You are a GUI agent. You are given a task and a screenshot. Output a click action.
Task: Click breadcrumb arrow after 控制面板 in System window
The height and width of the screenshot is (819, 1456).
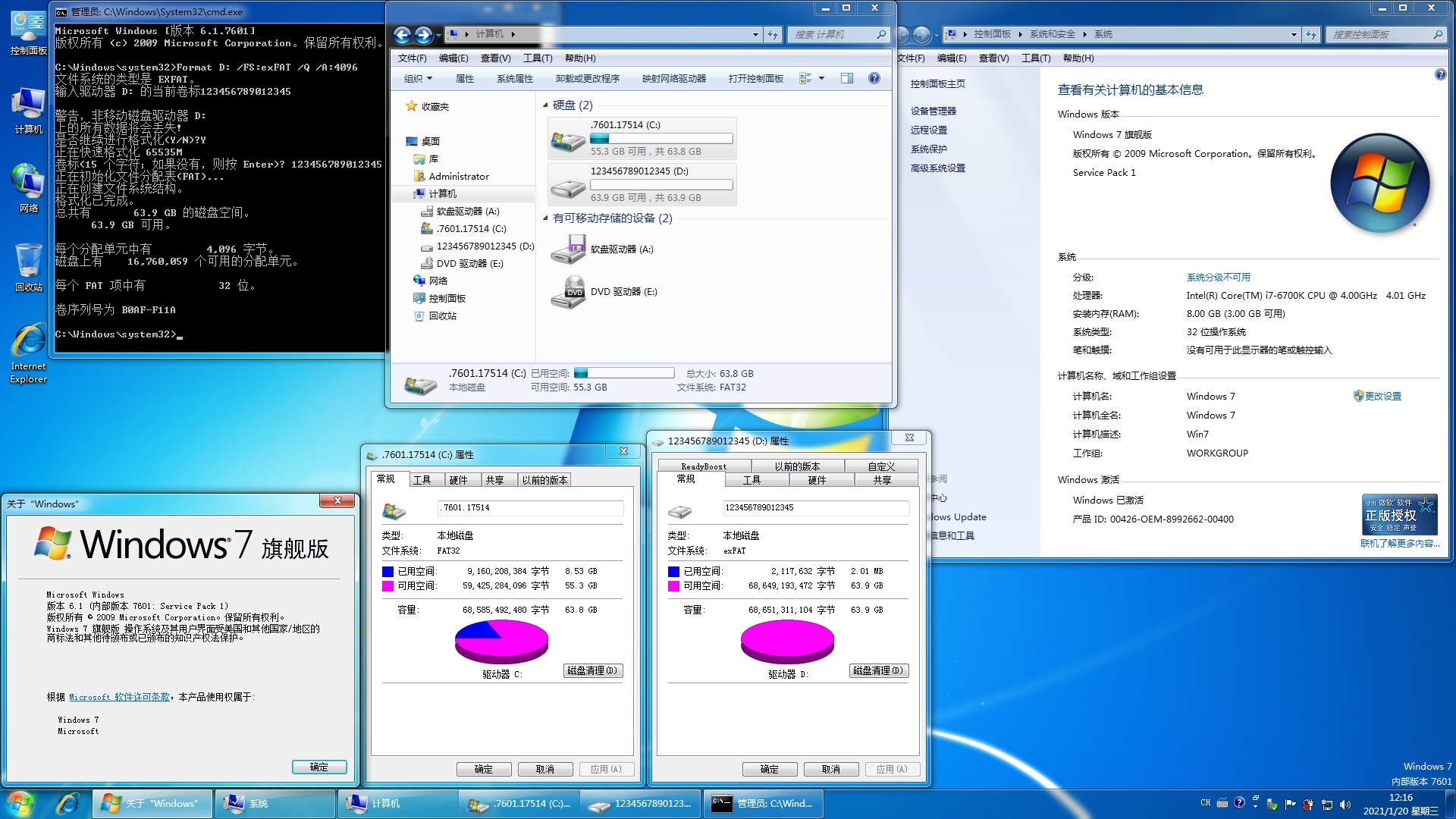pyautogui.click(x=1020, y=34)
